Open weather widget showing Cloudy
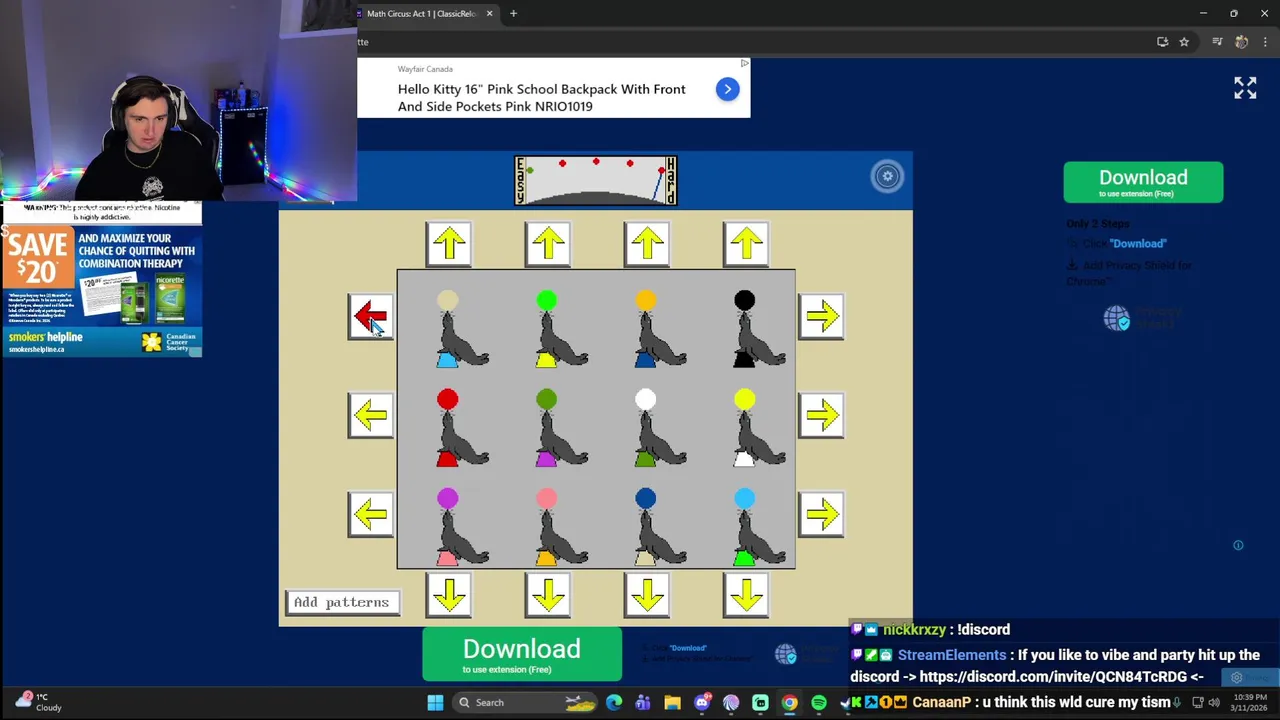1280x720 pixels. click(x=40, y=702)
